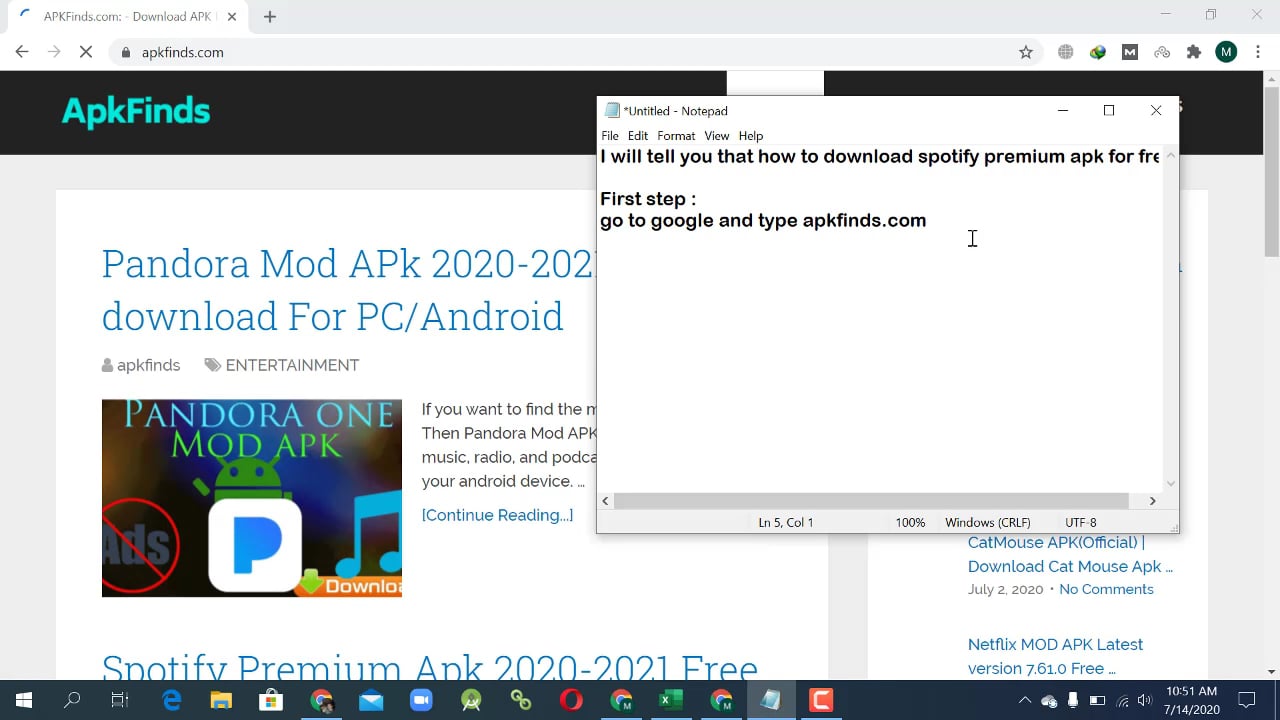Click Notepad's horizontal scrollbar right arrow
Screen dimensions: 1280x720
pyautogui.click(x=1152, y=501)
